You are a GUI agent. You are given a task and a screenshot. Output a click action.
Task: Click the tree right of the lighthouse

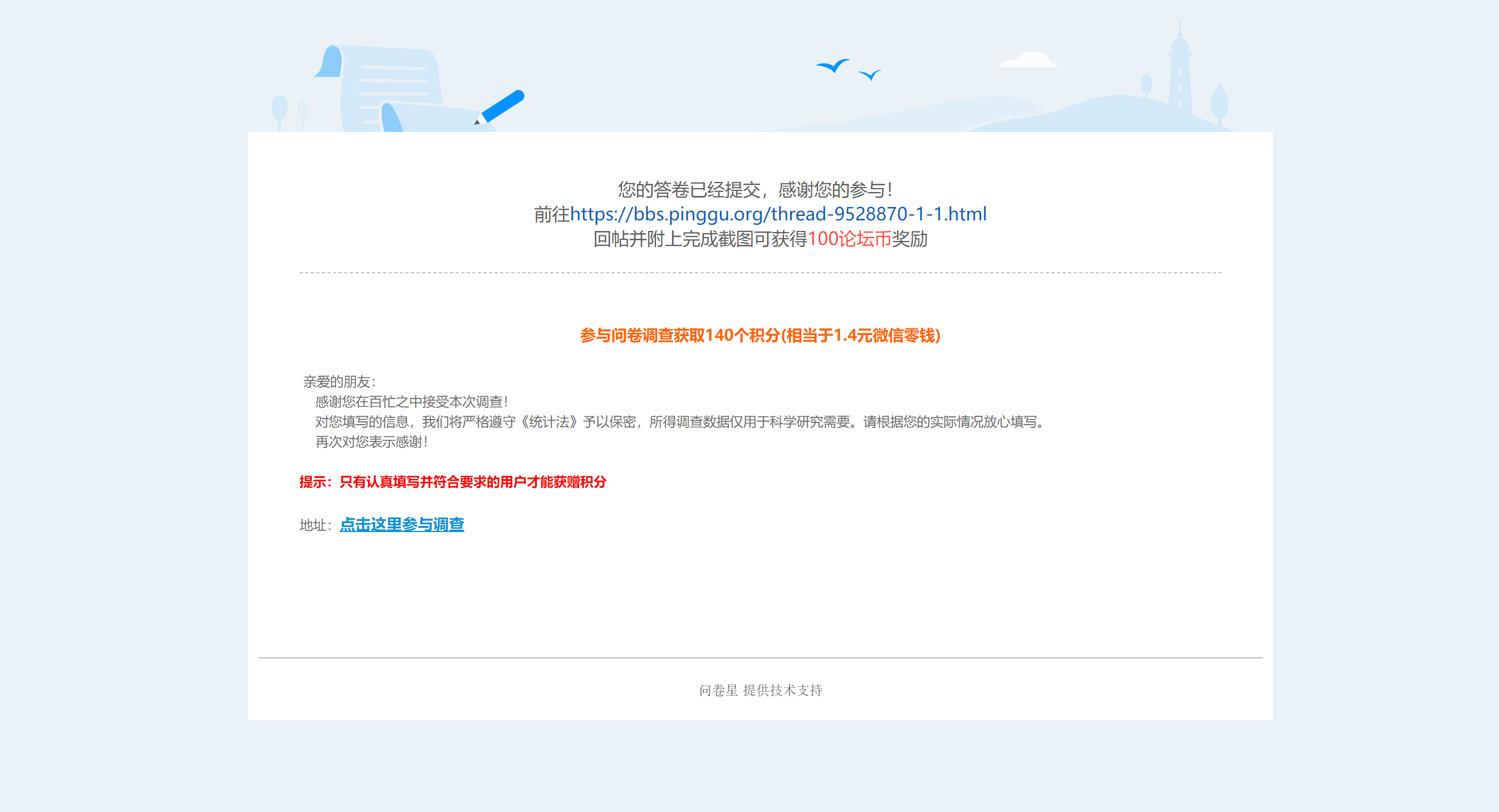1219,103
